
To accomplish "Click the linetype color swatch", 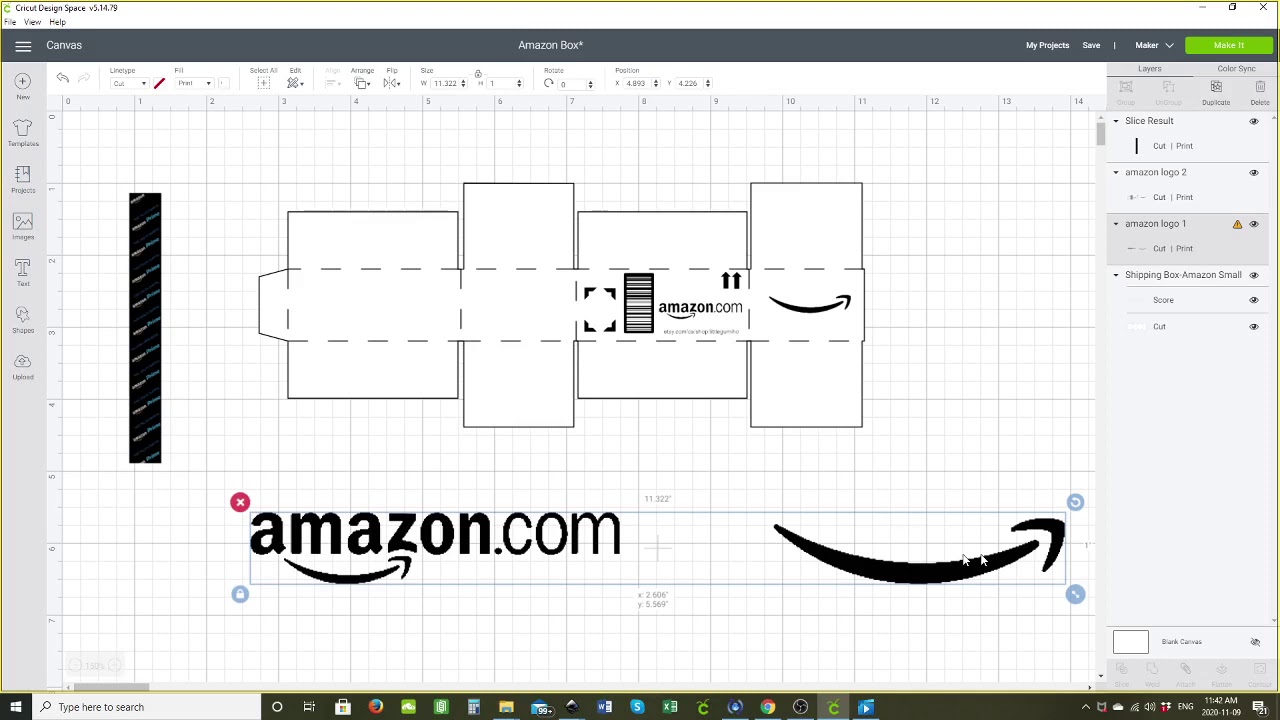I will tap(159, 83).
